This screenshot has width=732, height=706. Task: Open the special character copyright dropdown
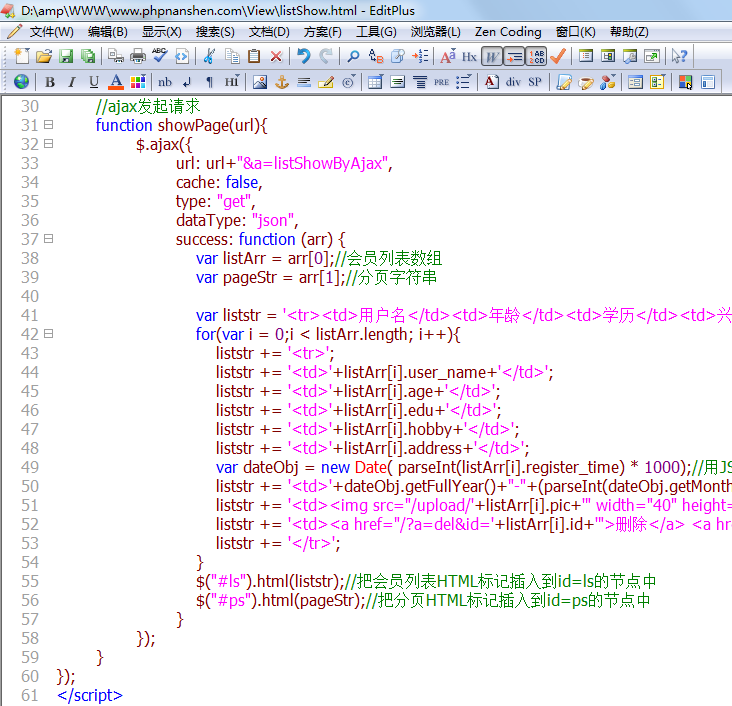click(x=349, y=82)
